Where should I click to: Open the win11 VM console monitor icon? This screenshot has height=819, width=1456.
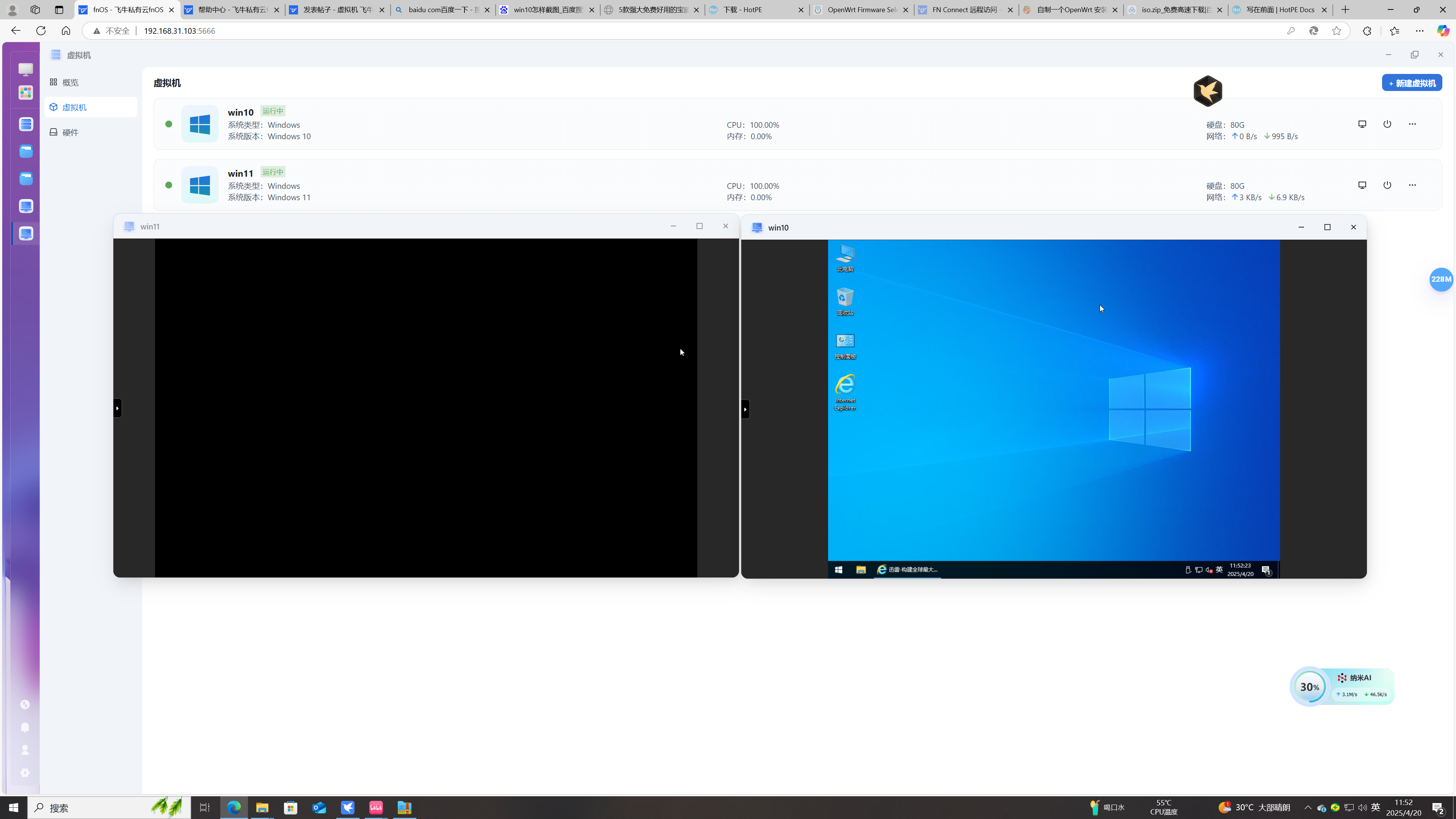point(1362,185)
